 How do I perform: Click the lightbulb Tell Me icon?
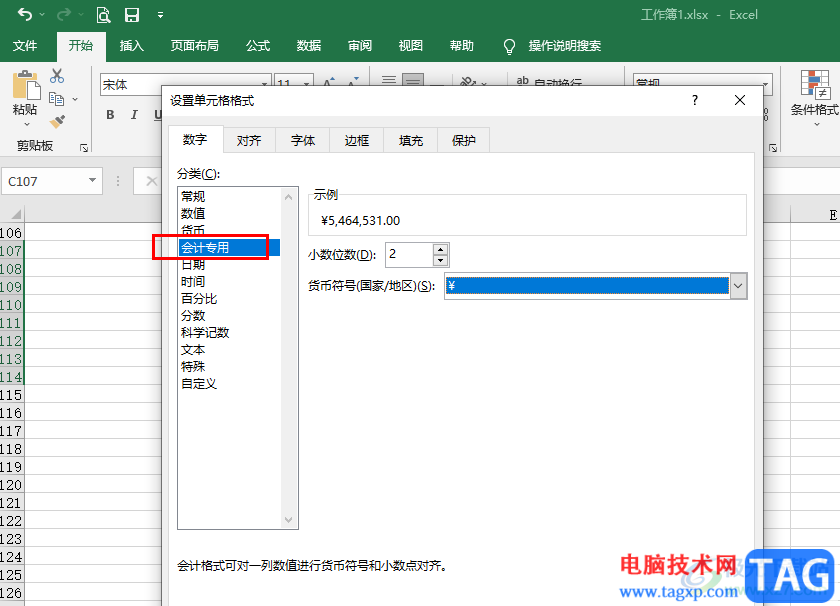click(x=509, y=47)
